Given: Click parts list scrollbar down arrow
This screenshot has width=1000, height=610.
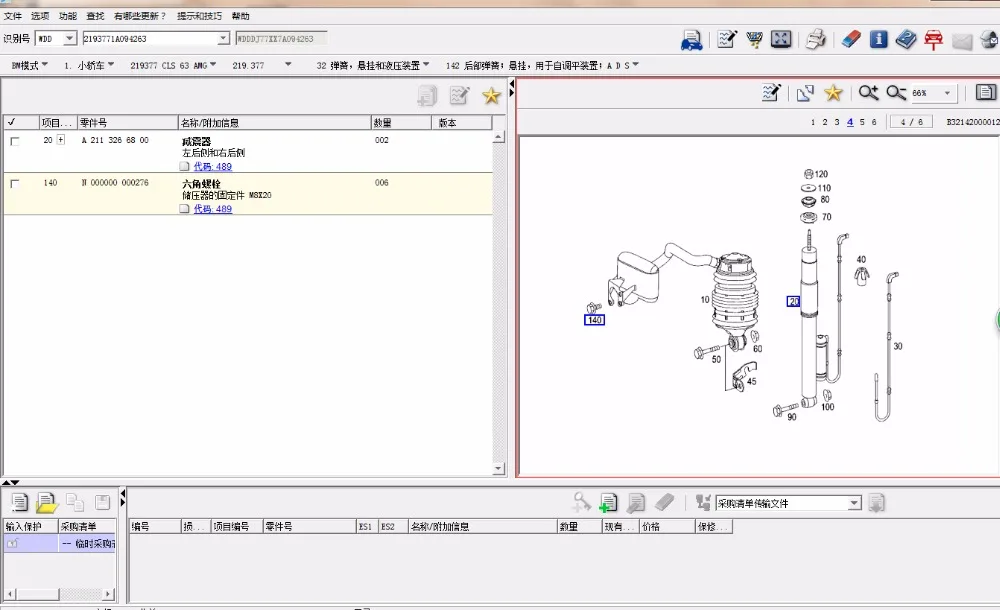Looking at the screenshot, I should (499, 468).
